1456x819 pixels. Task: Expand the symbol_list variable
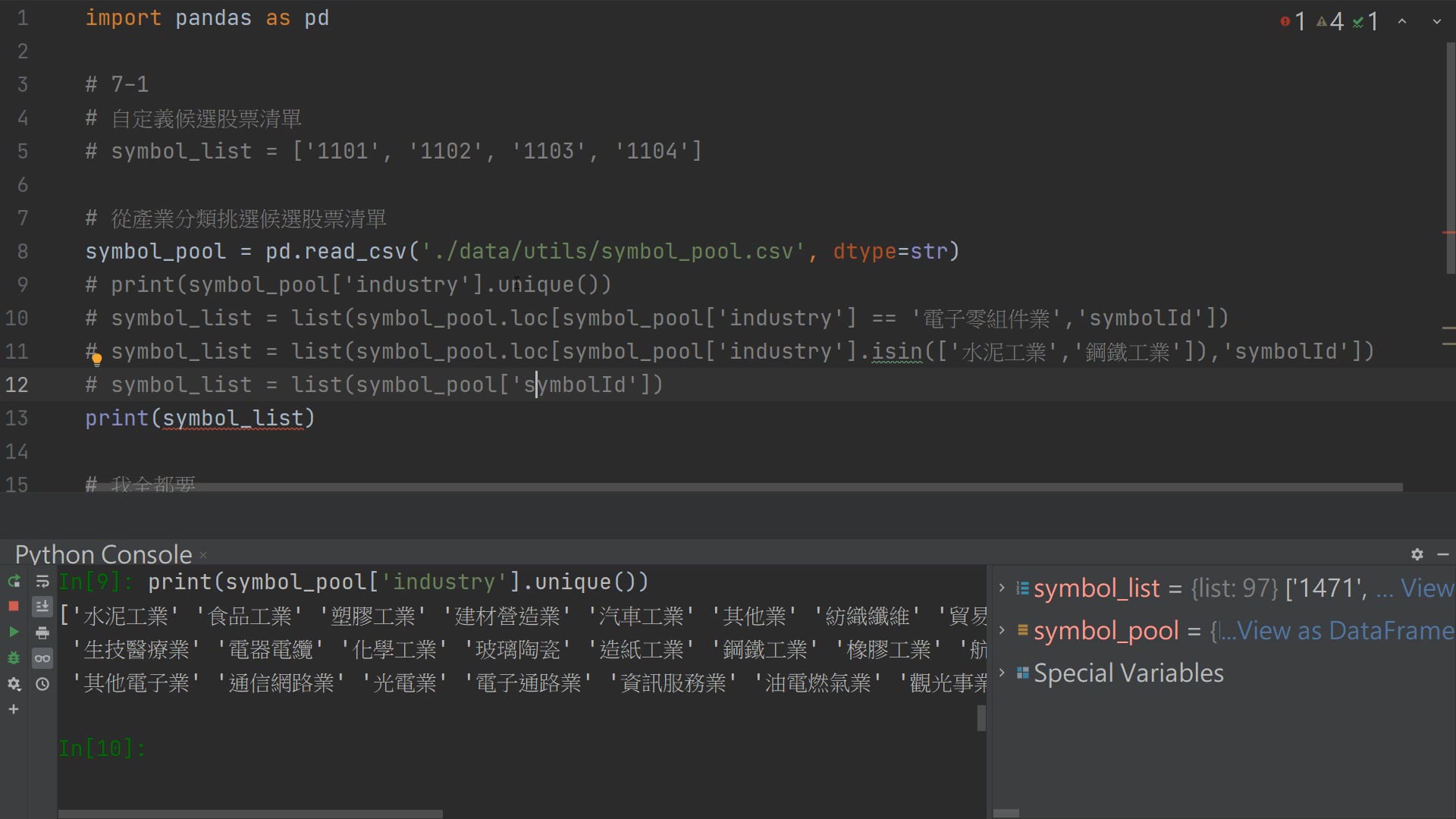(x=1002, y=588)
